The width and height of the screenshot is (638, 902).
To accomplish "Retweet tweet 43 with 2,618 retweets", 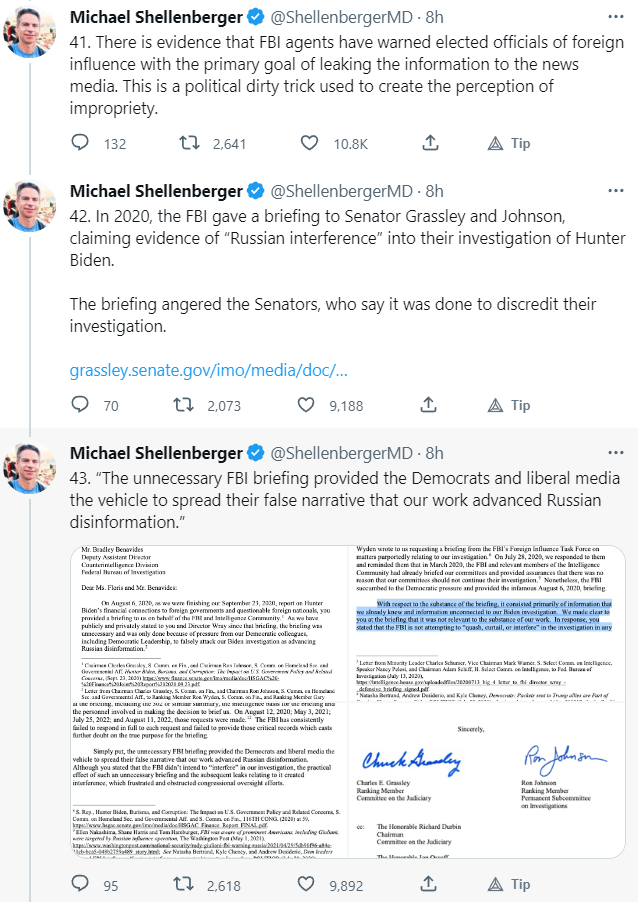I will [x=184, y=884].
